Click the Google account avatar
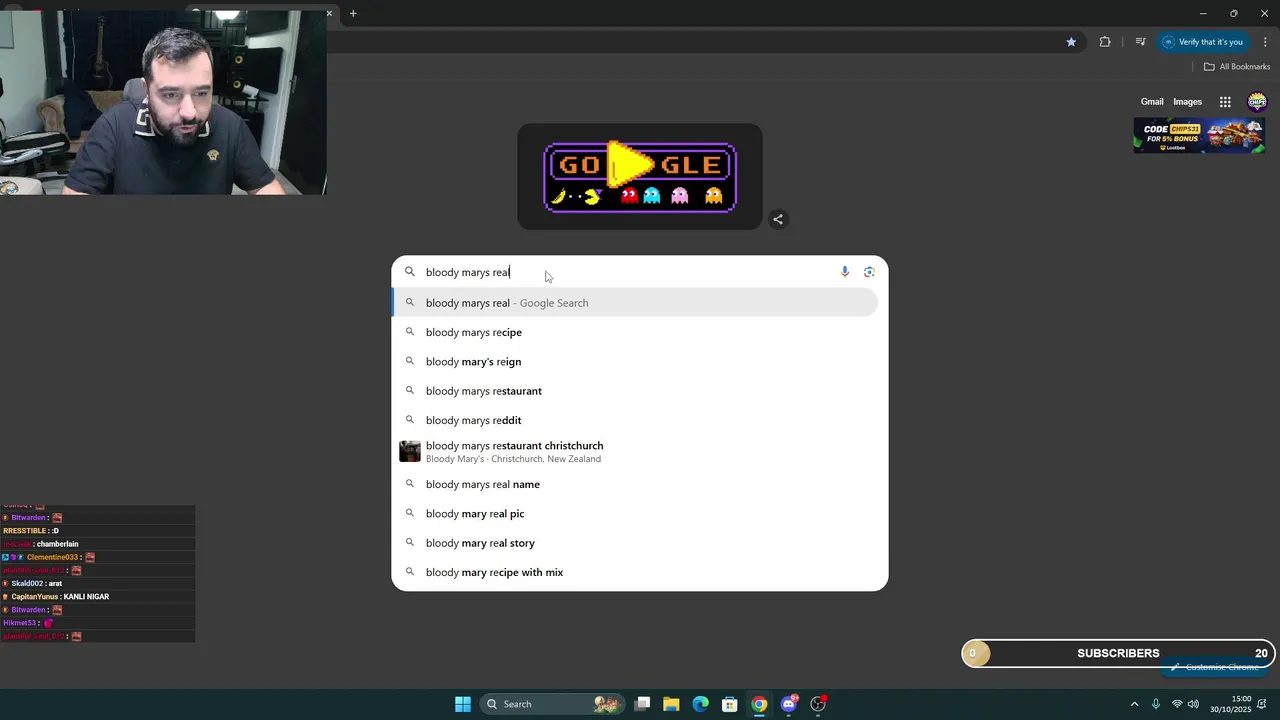 pyautogui.click(x=1257, y=102)
